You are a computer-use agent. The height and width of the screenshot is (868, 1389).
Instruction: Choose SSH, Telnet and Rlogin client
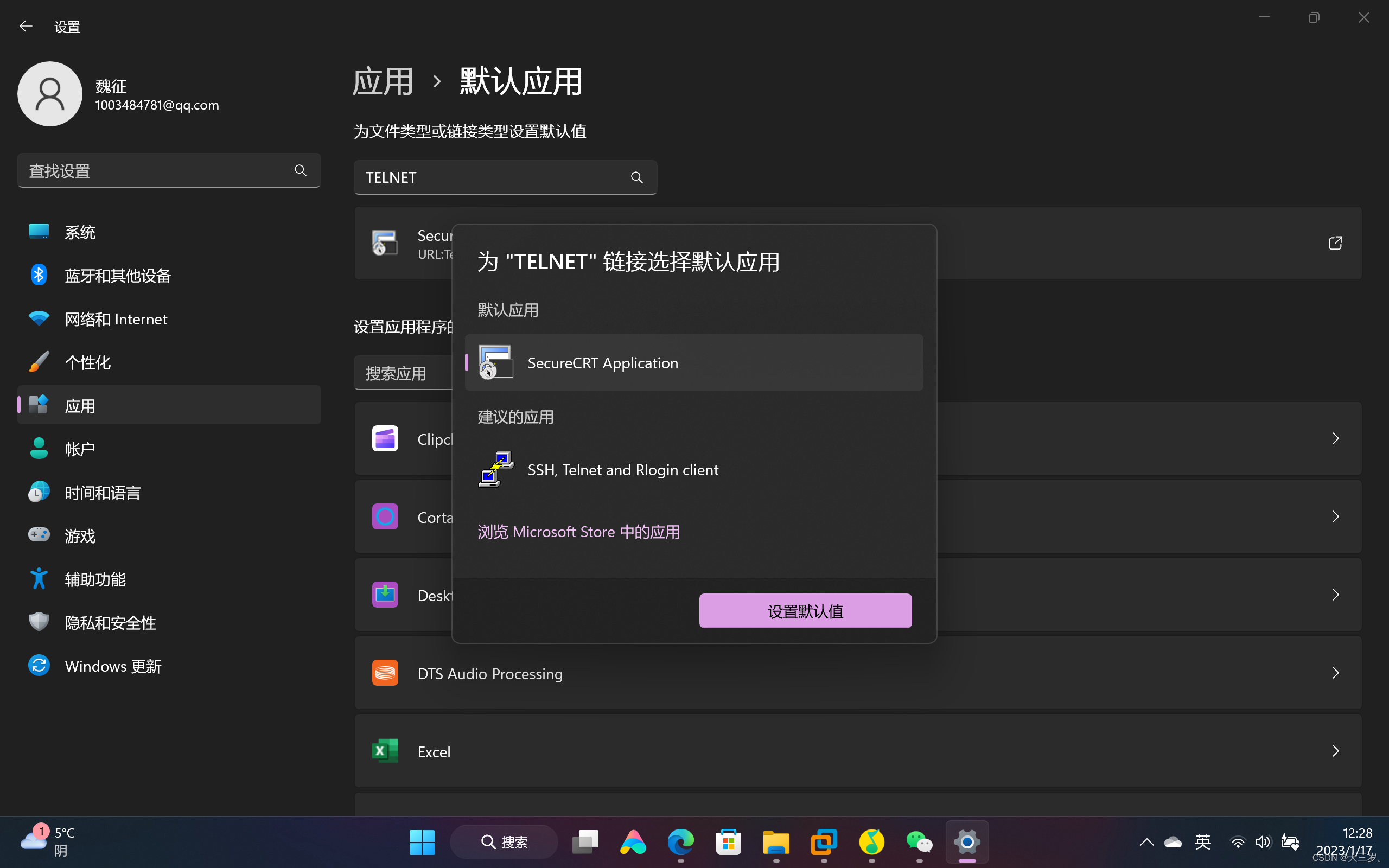(622, 470)
